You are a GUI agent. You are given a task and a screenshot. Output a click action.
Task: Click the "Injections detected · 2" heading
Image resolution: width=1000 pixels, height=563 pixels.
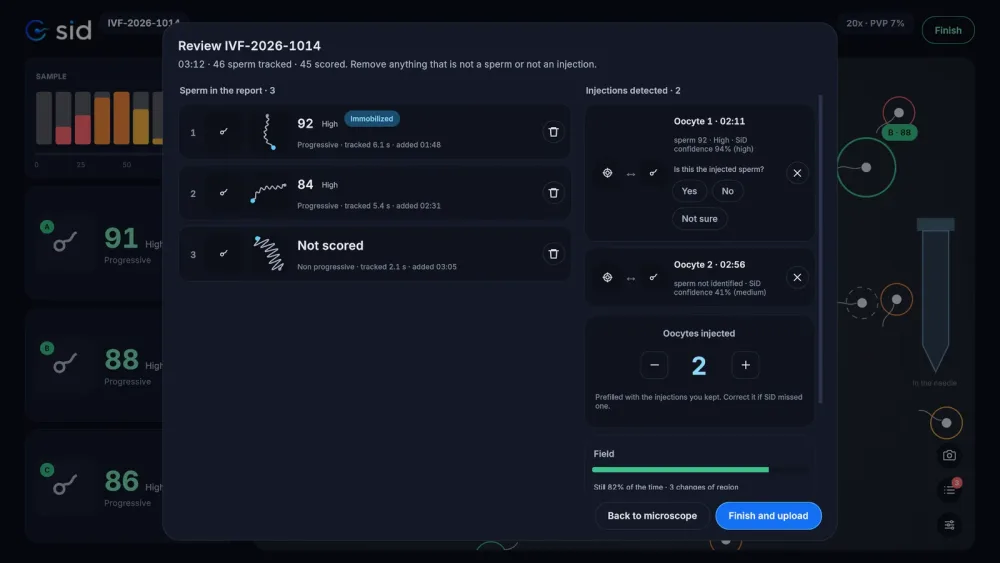click(x=633, y=91)
